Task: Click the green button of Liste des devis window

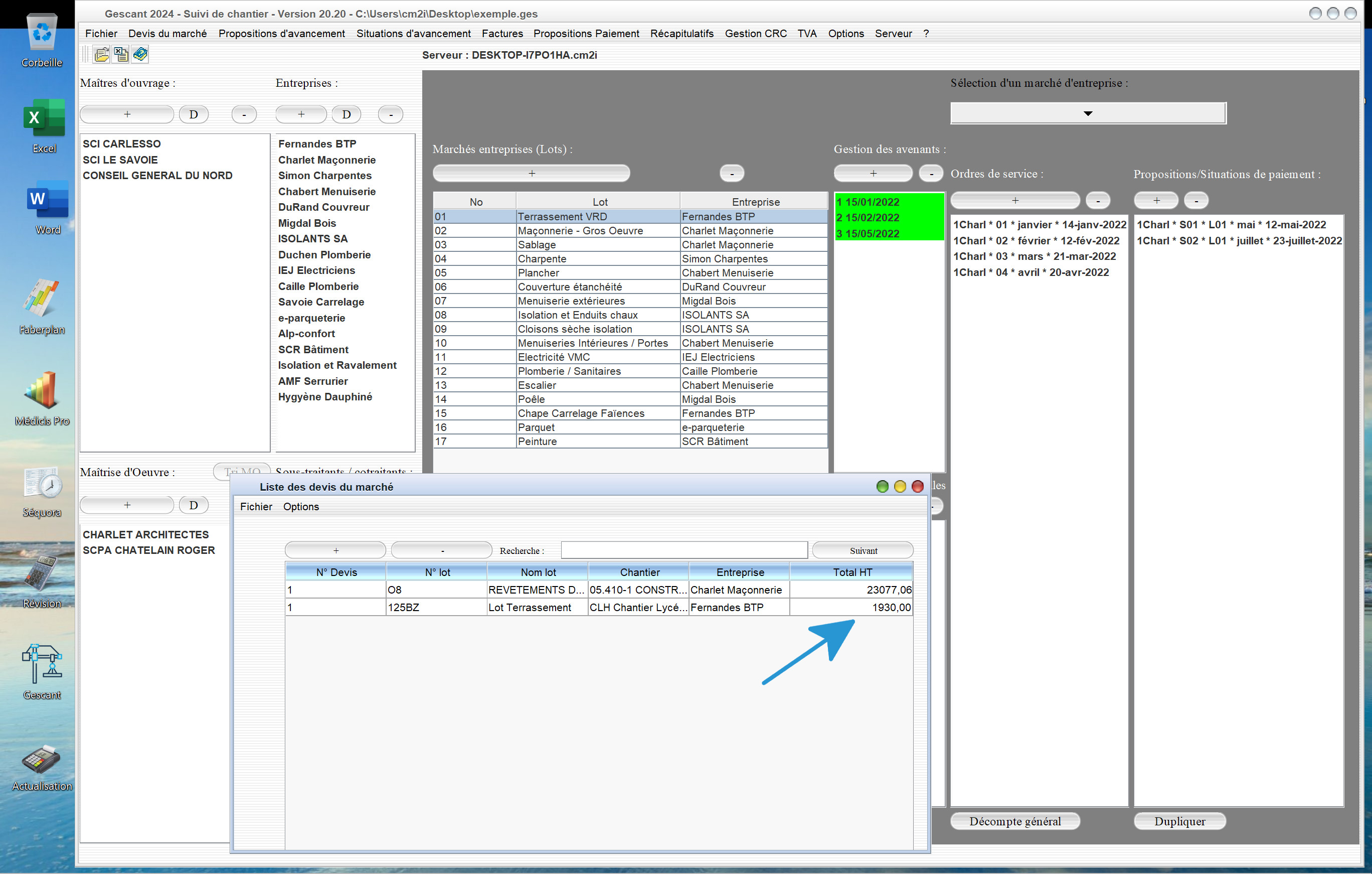Action: pos(882,486)
